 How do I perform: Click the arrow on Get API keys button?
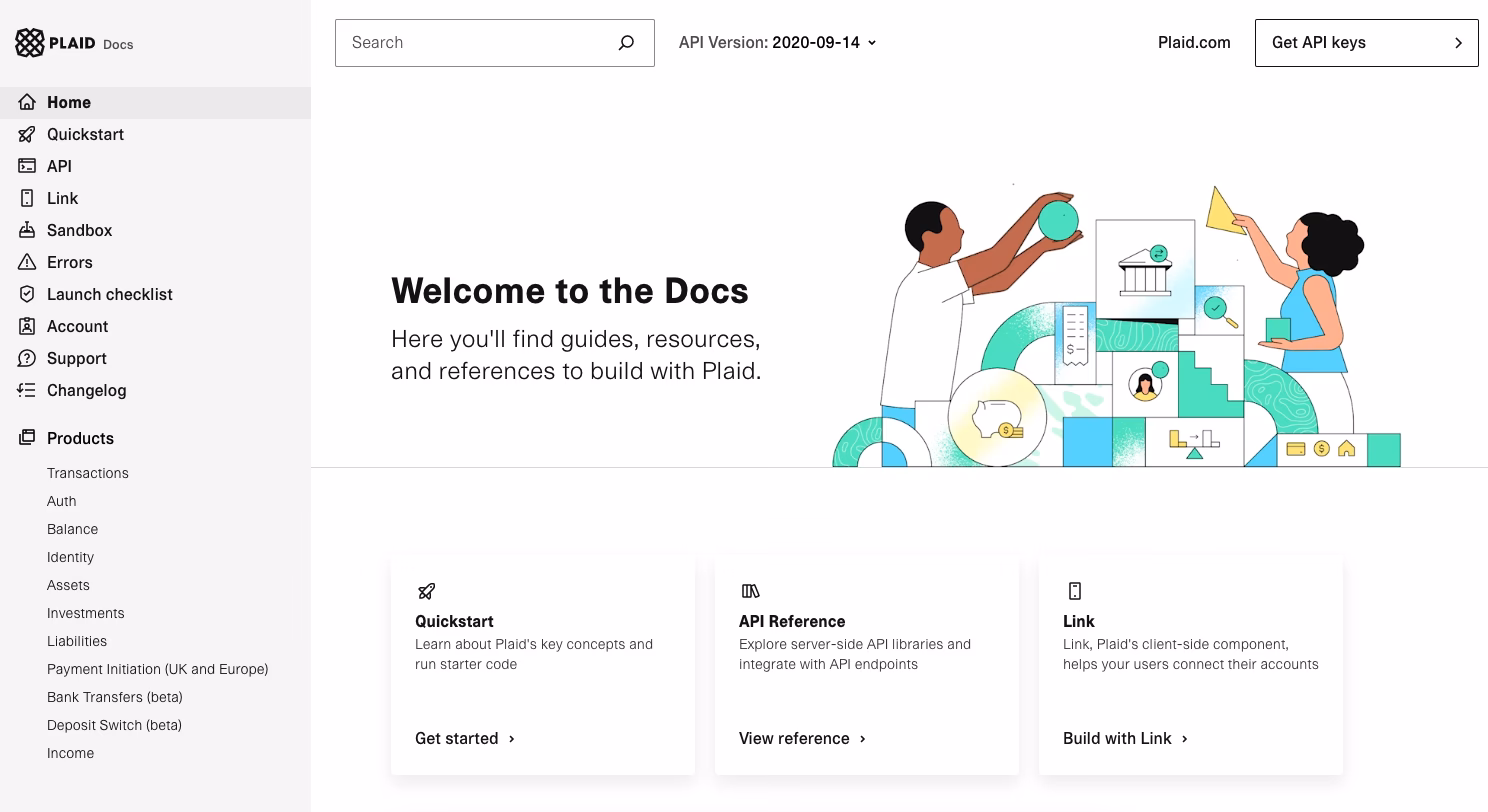[1458, 43]
